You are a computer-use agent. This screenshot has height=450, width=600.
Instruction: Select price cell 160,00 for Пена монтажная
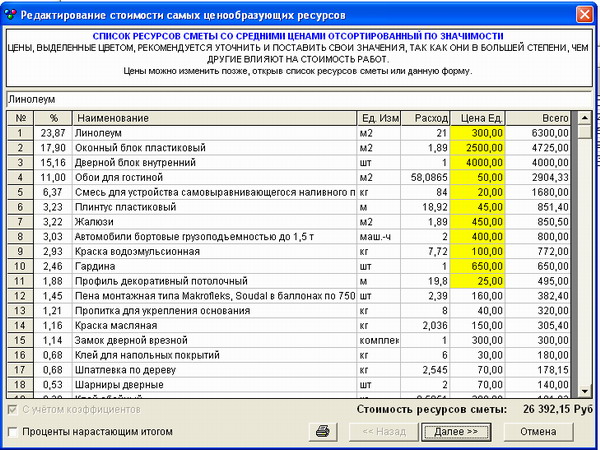pos(478,296)
